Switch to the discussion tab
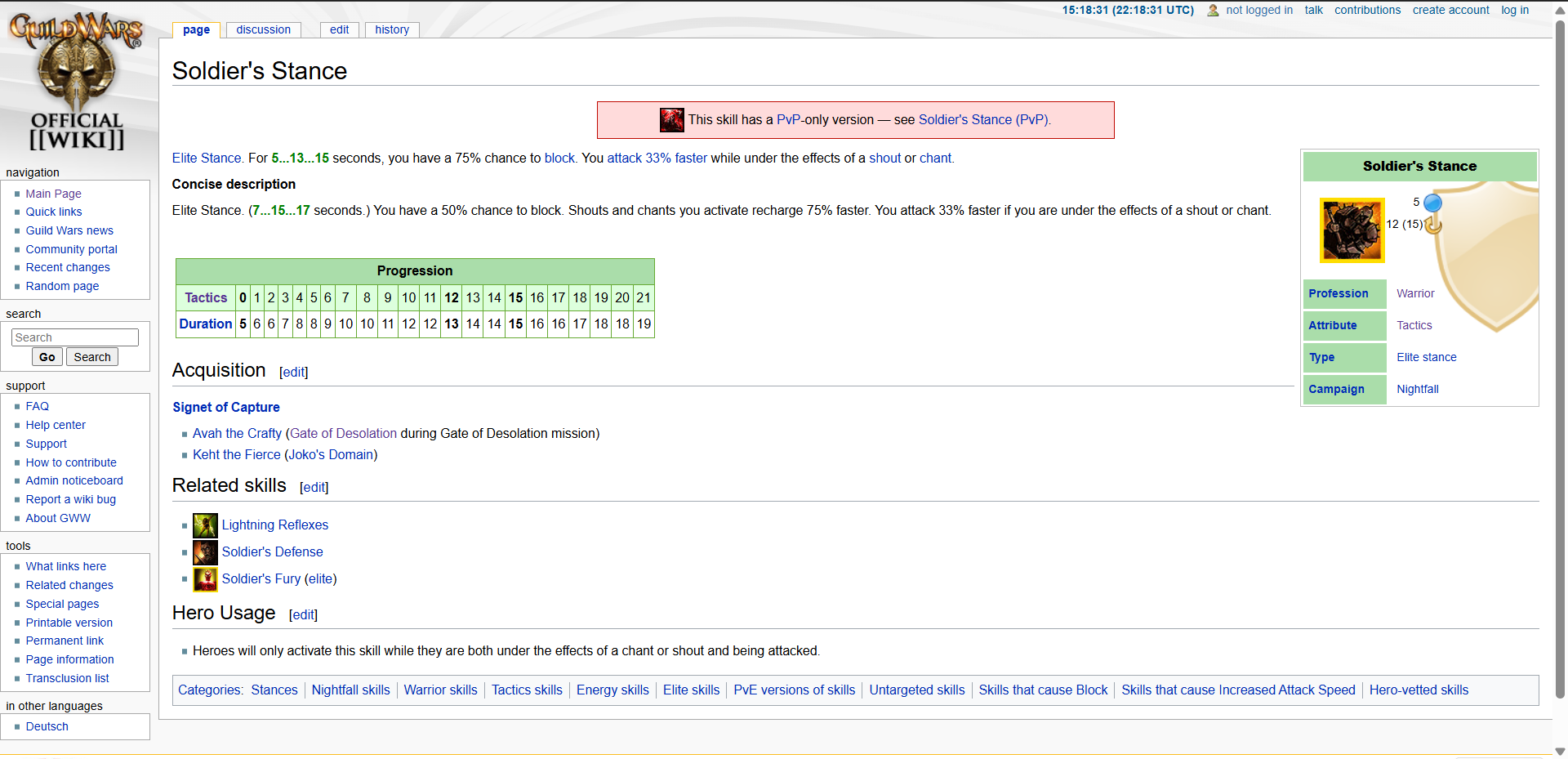Screen dimensions: 1568x759 click(x=263, y=29)
